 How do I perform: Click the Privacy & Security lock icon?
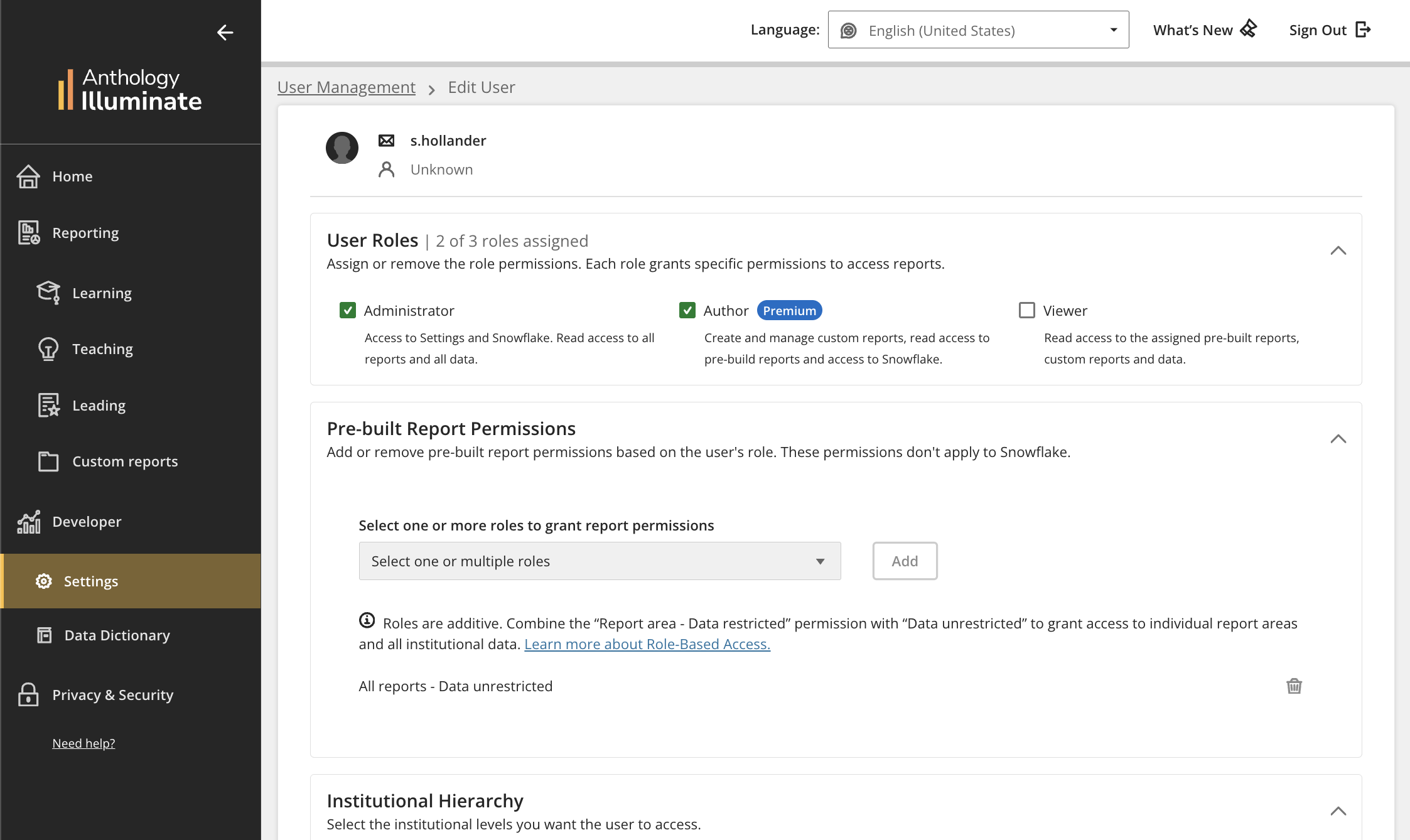[x=28, y=694]
